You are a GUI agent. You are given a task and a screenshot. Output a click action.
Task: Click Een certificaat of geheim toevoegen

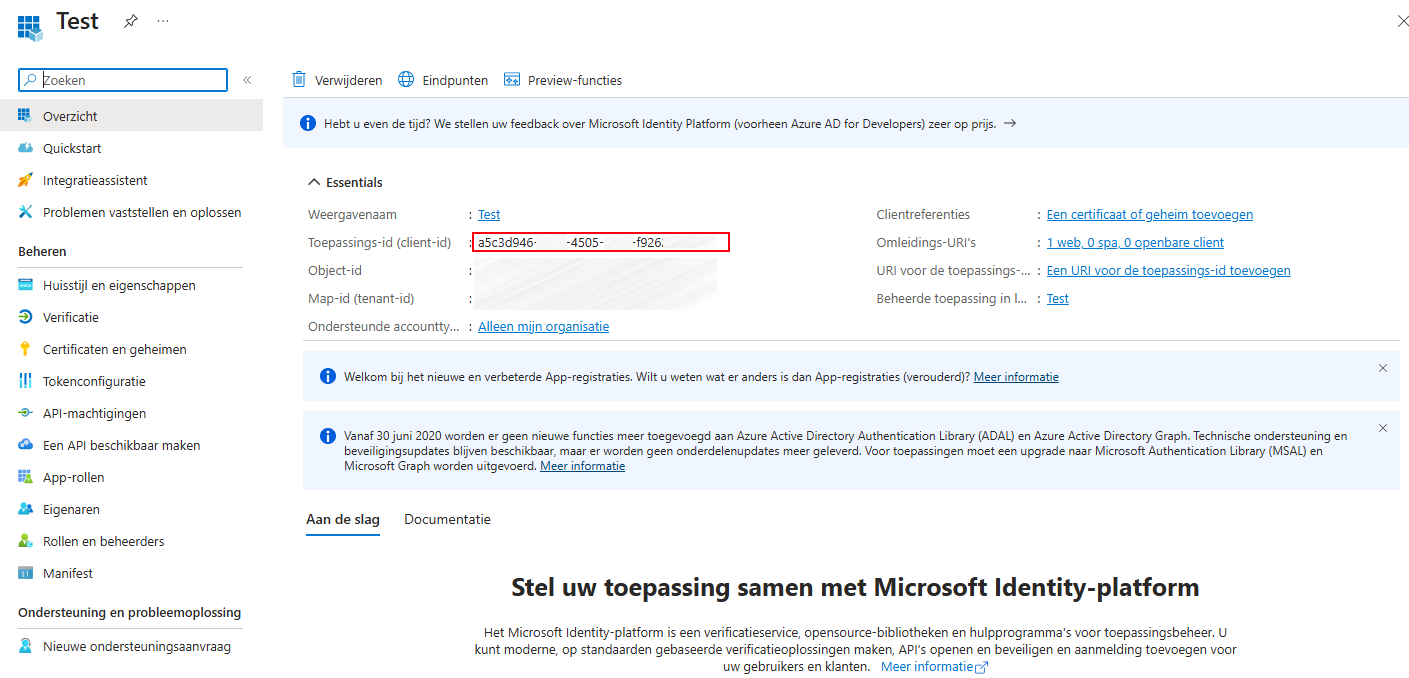tap(1150, 214)
